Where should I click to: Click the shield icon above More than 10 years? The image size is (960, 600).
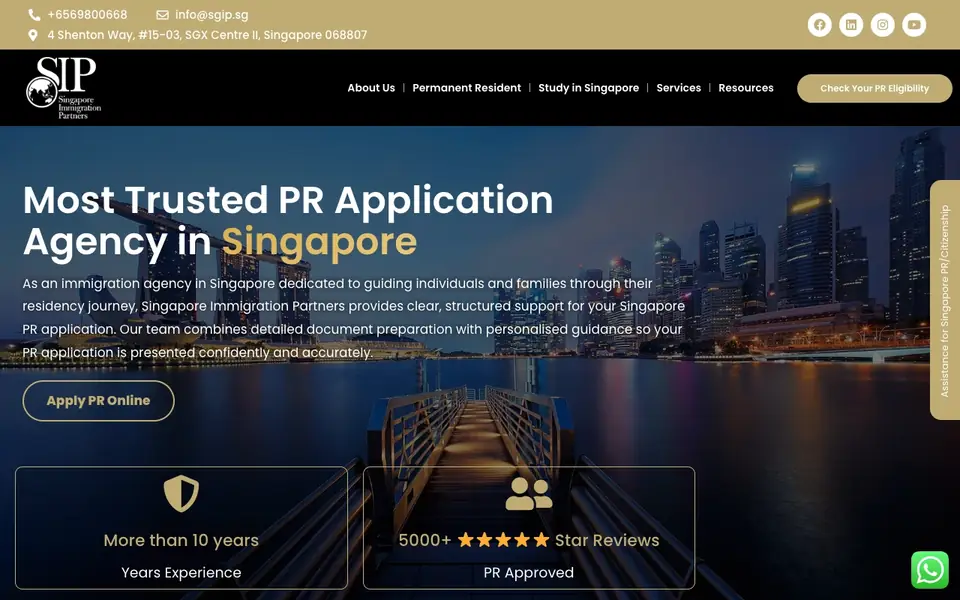pyautogui.click(x=181, y=494)
